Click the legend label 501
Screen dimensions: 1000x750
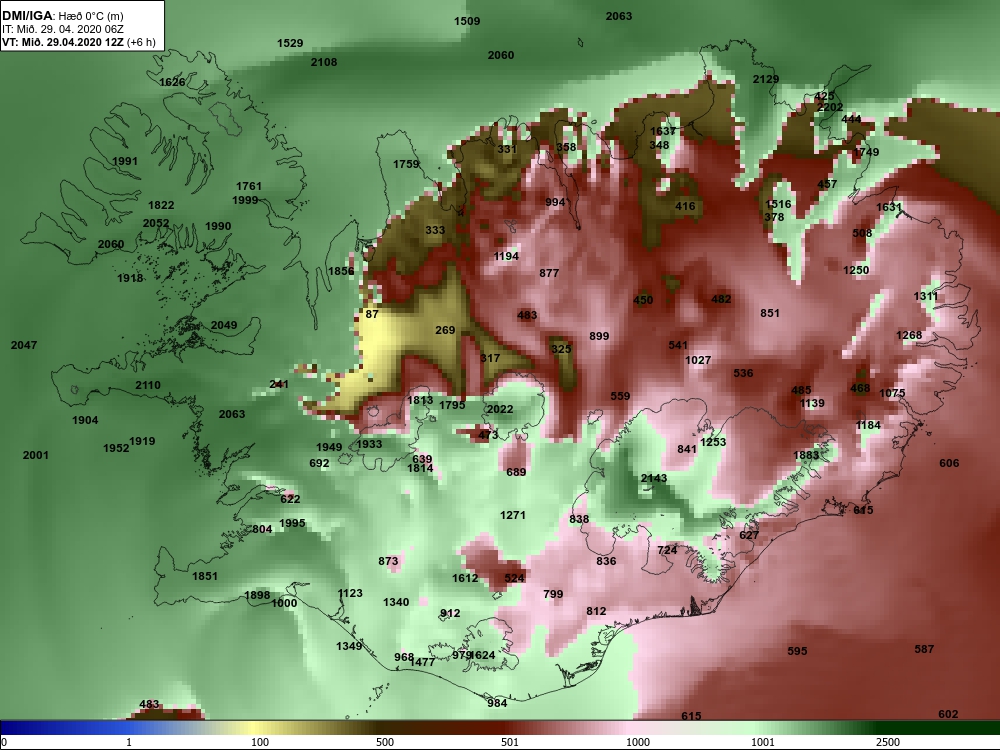(510, 742)
